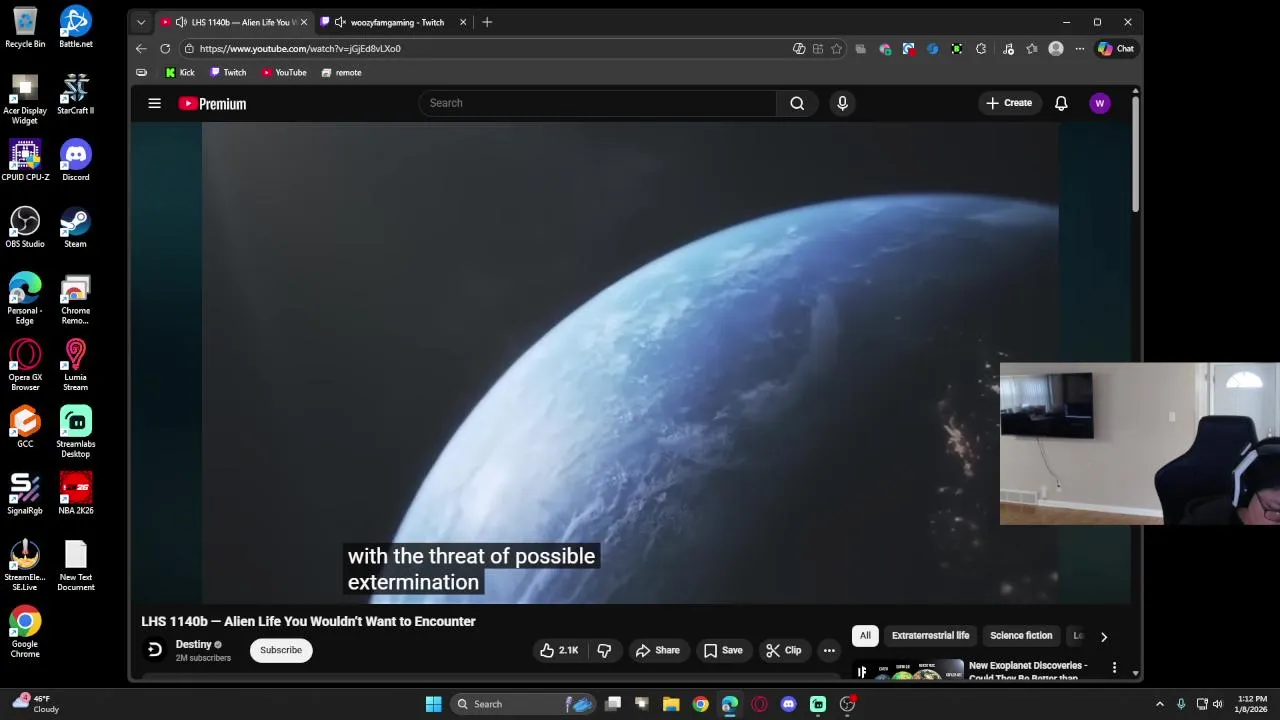Open the tab actions dropdown arrow

141,22
